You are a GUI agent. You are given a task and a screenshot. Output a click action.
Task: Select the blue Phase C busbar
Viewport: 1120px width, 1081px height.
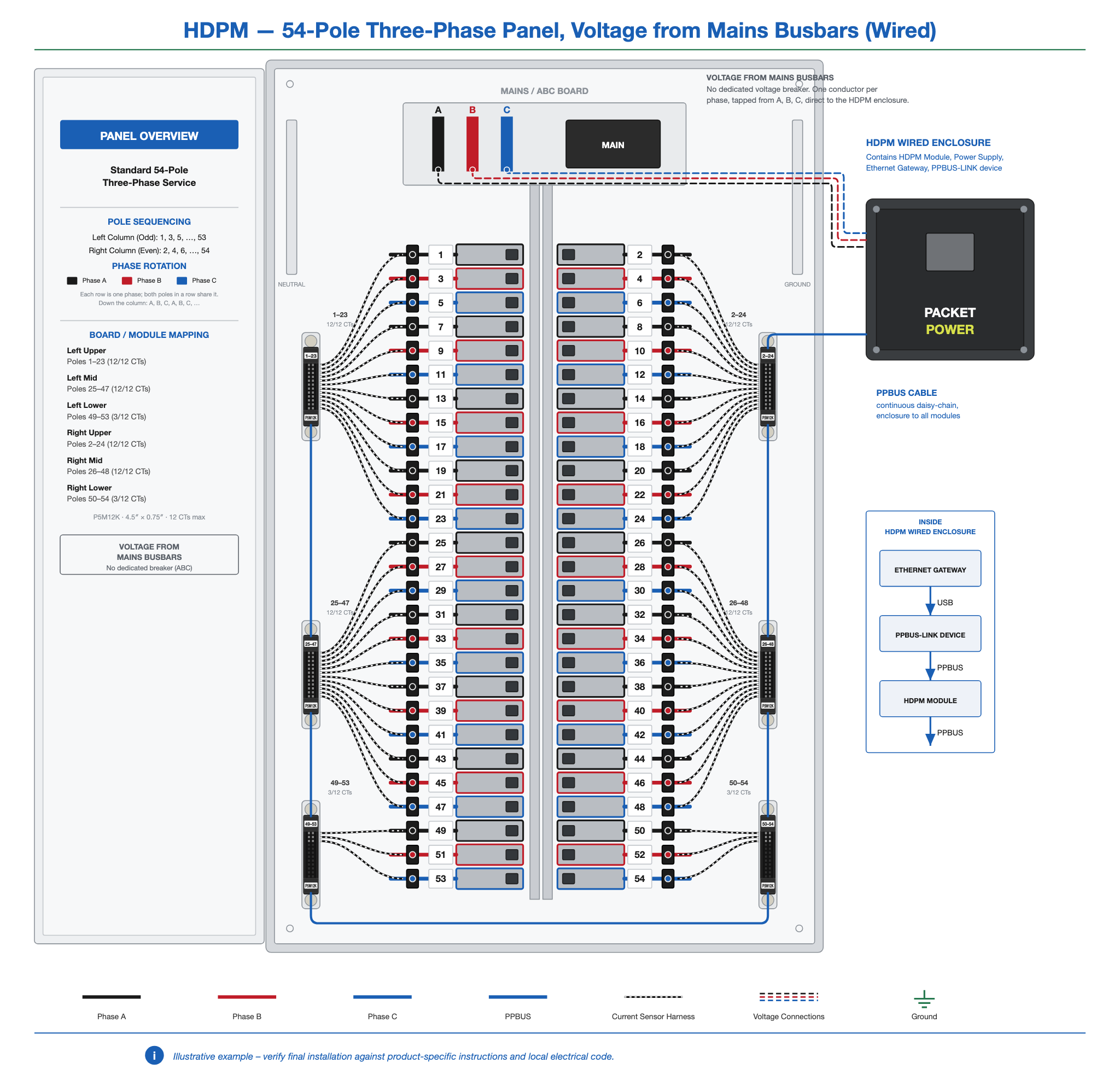[506, 143]
